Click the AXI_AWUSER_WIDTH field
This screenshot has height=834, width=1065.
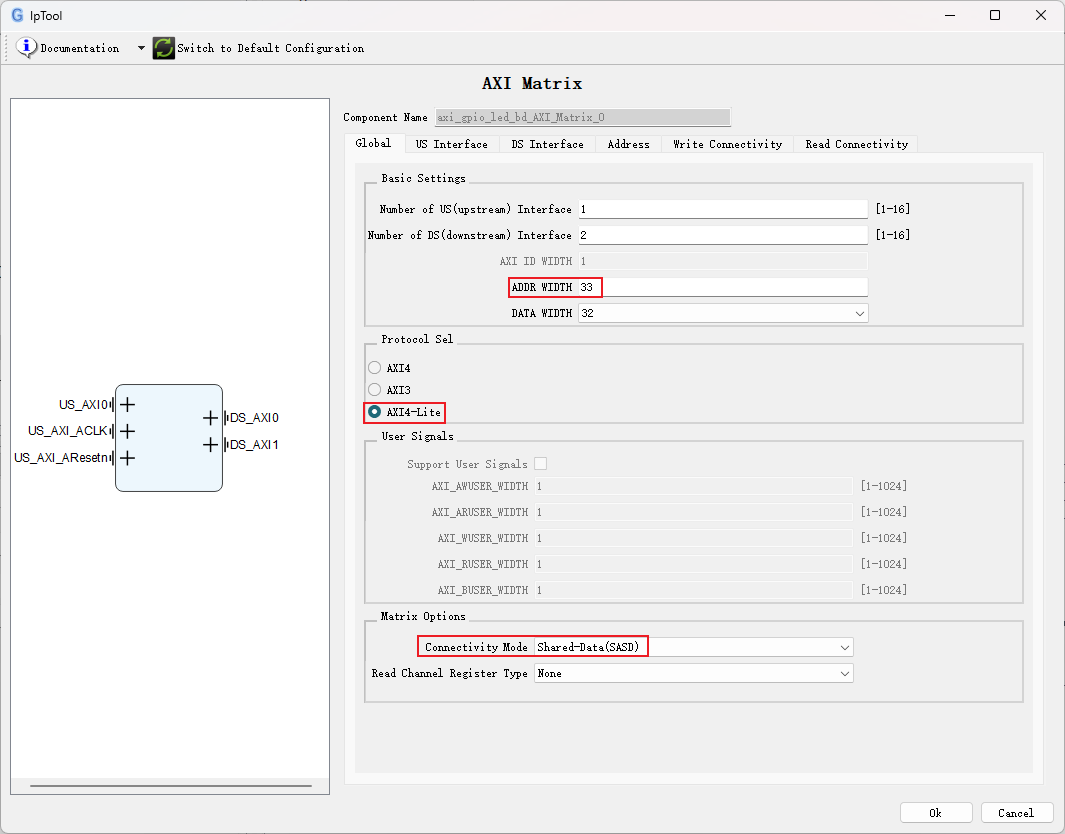tap(693, 486)
